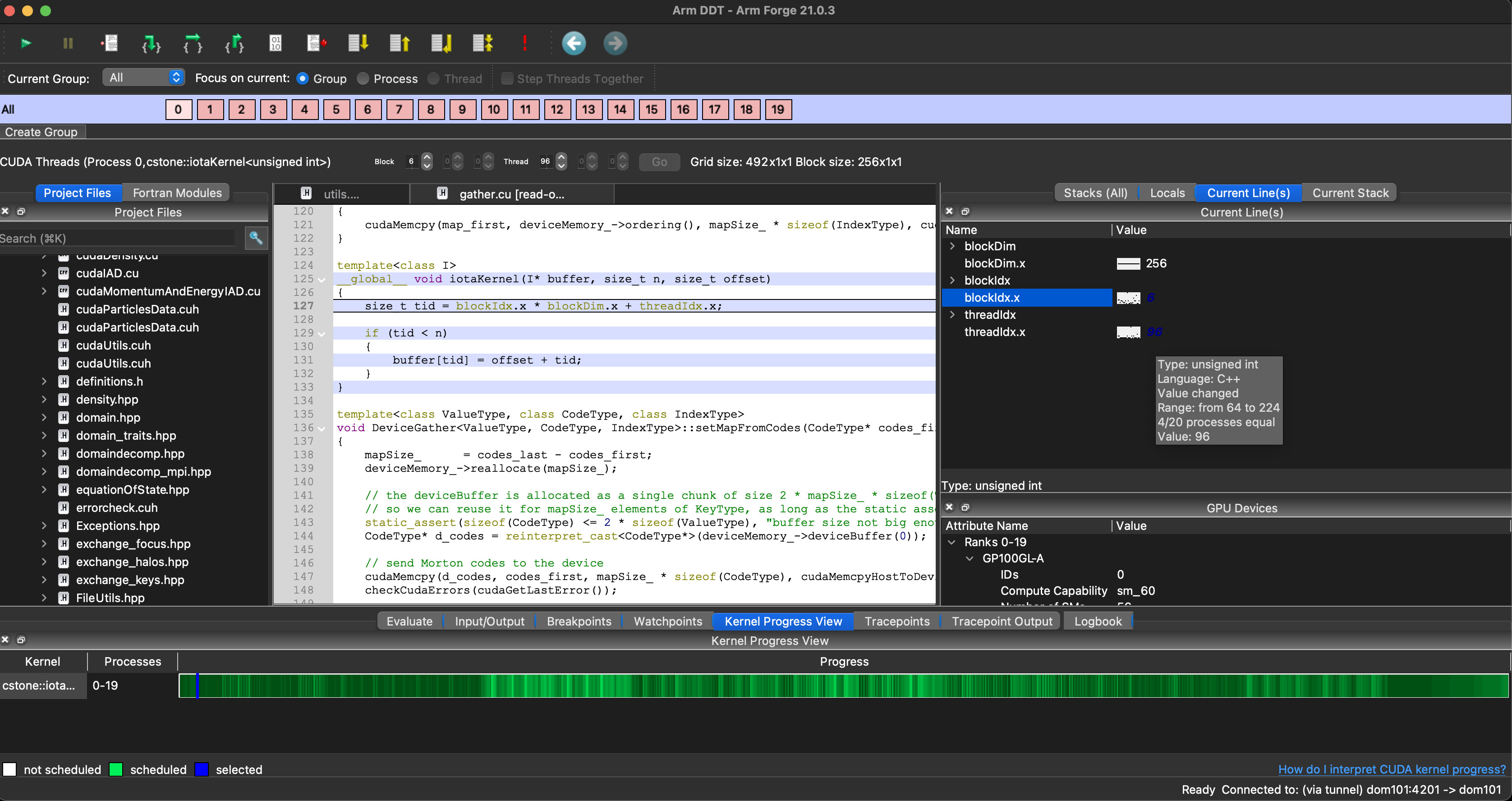Click the align stacks icon with two yellow arrows

pyautogui.click(x=483, y=43)
